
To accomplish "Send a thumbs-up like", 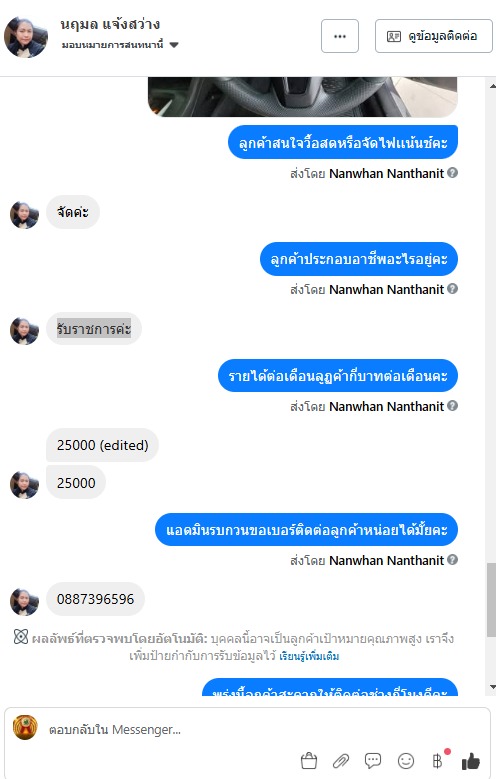I will (x=470, y=761).
